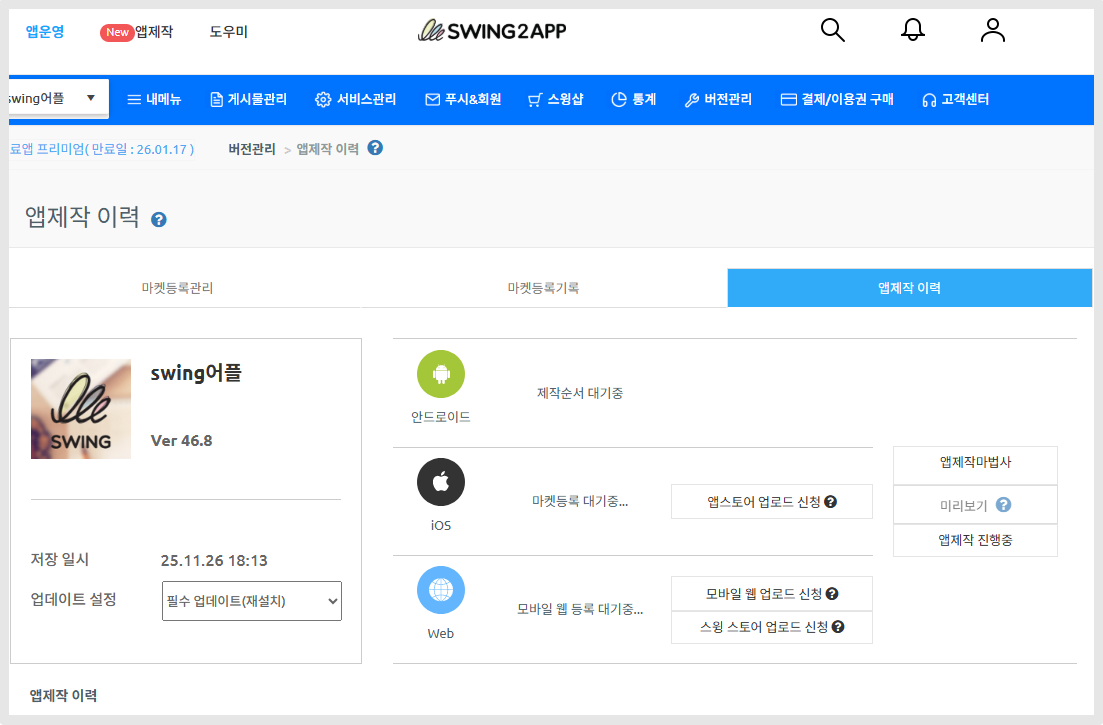This screenshot has width=1103, height=725.
Task: Click help icon in the breadcrumb bar
Action: pyautogui.click(x=375, y=148)
